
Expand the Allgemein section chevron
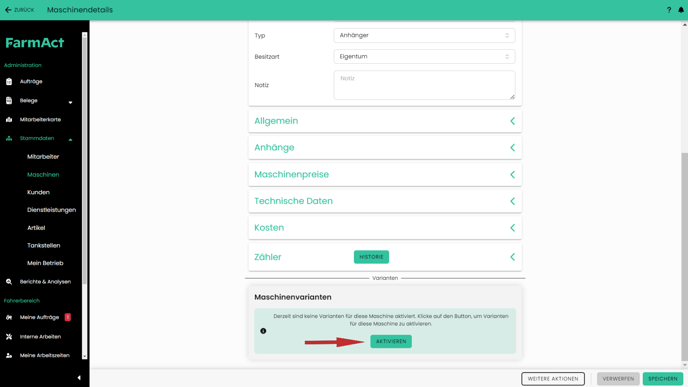[512, 121]
